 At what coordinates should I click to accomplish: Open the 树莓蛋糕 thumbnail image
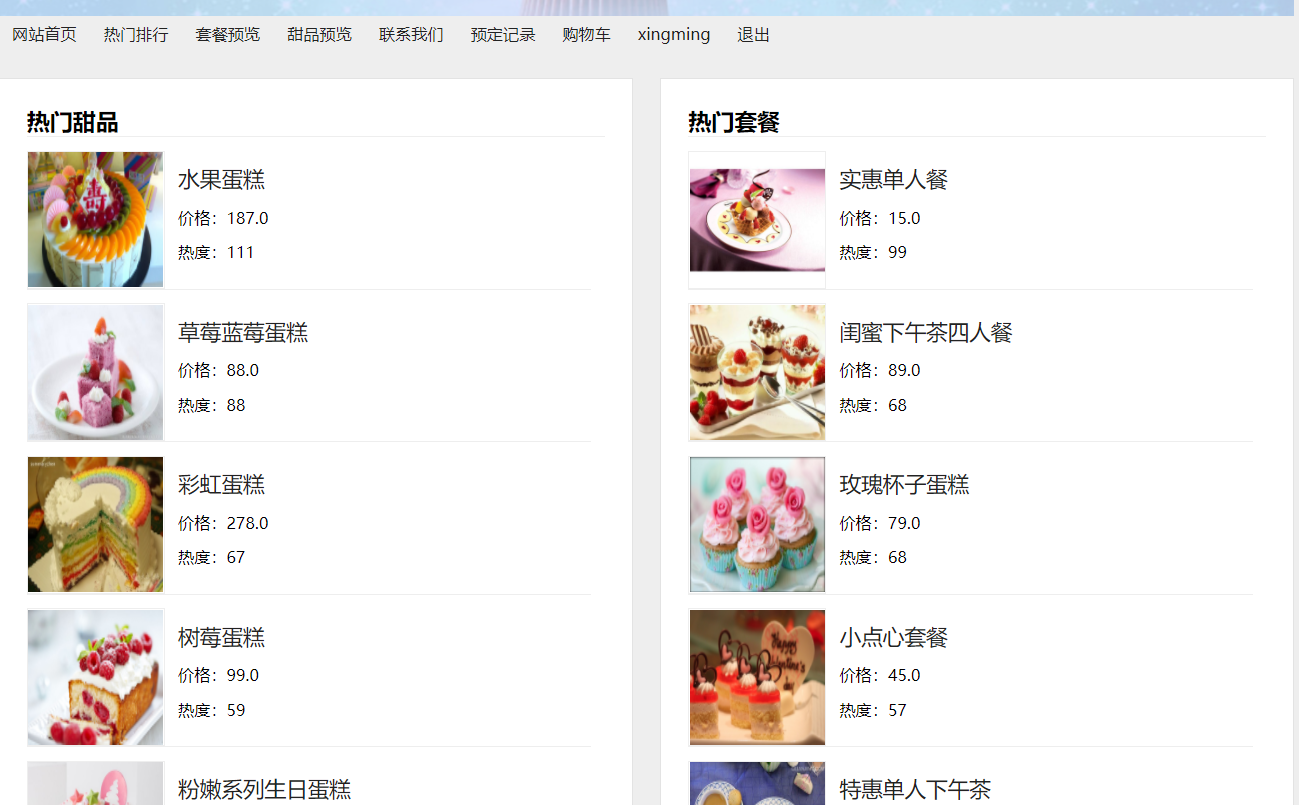click(95, 677)
